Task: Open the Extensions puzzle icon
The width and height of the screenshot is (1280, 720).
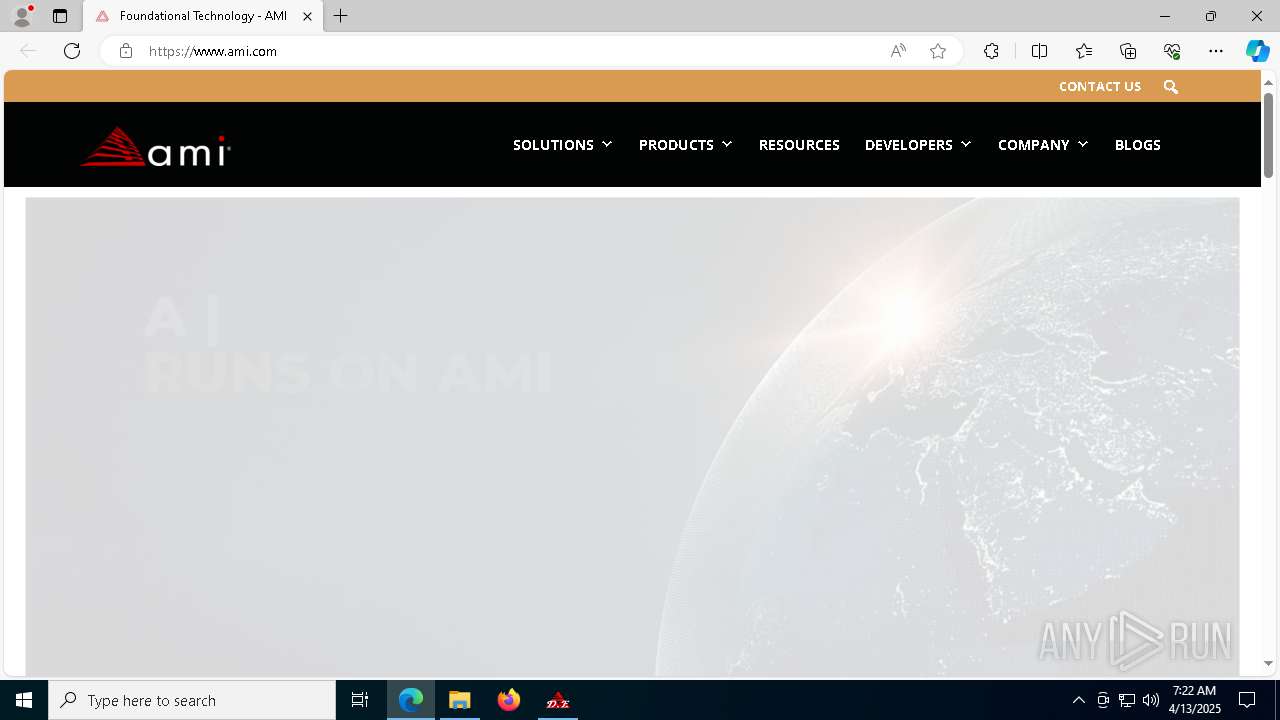Action: [991, 51]
